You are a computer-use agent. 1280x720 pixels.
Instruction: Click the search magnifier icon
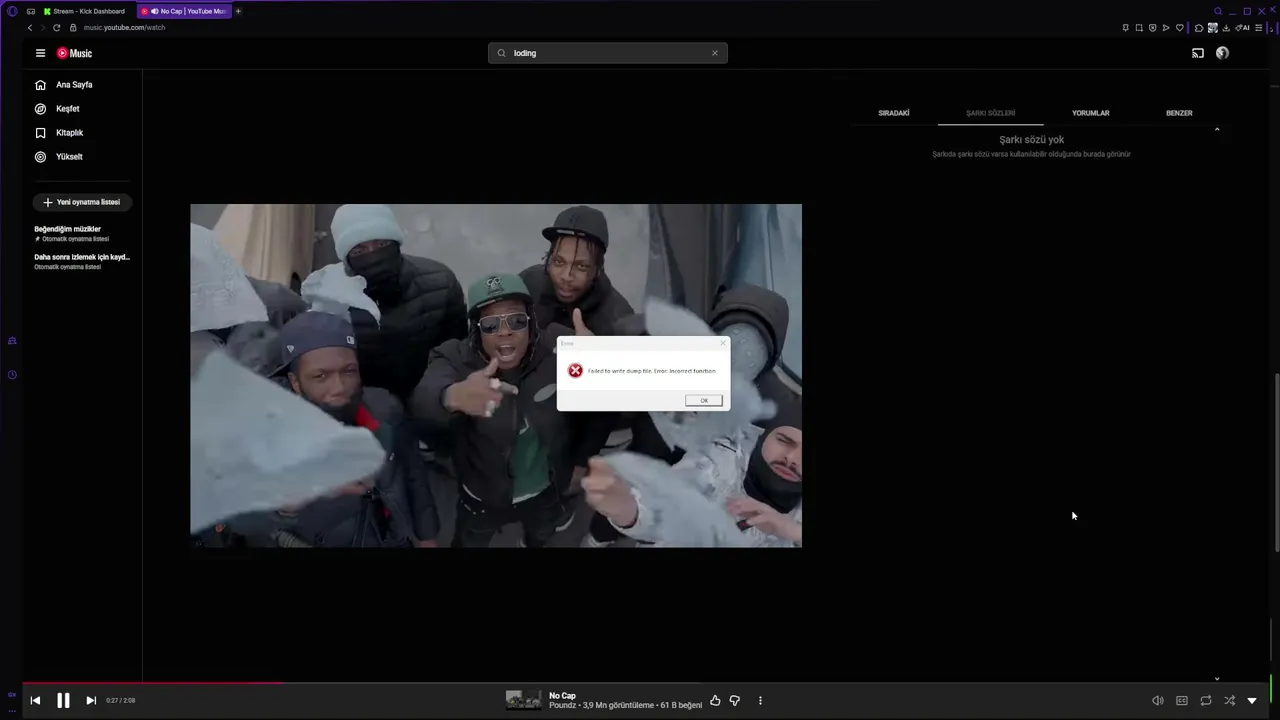(x=501, y=53)
